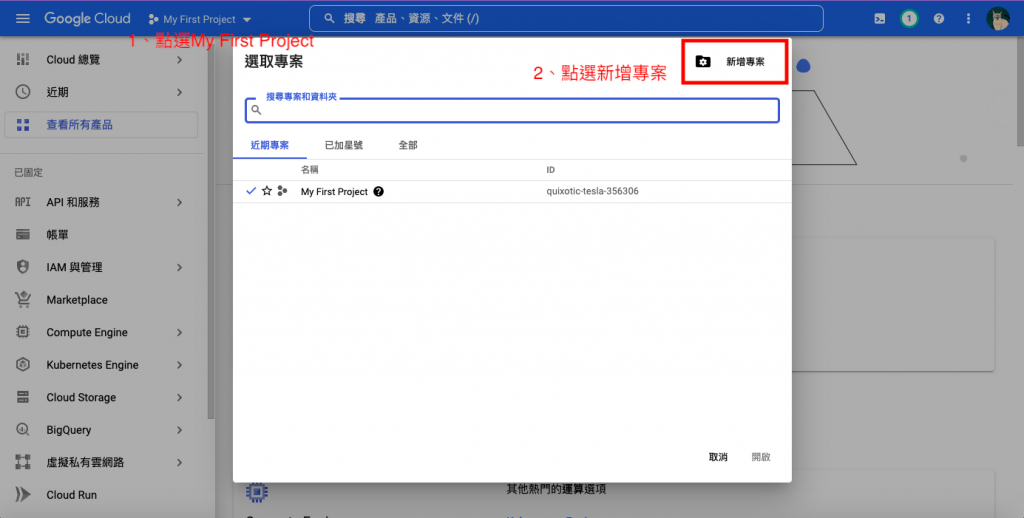Image resolution: width=1024 pixels, height=518 pixels.
Task: Click the Cloud Run icon
Action: [23, 494]
